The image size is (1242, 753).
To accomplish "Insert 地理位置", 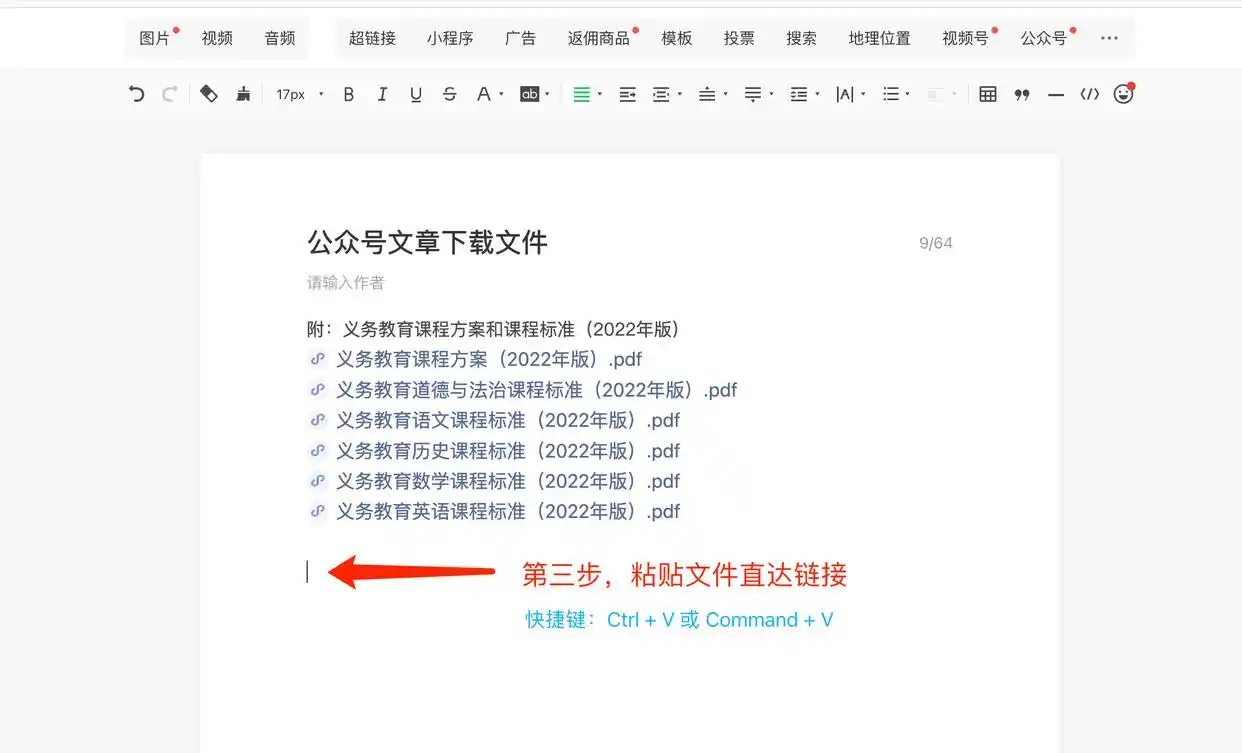I will point(879,38).
